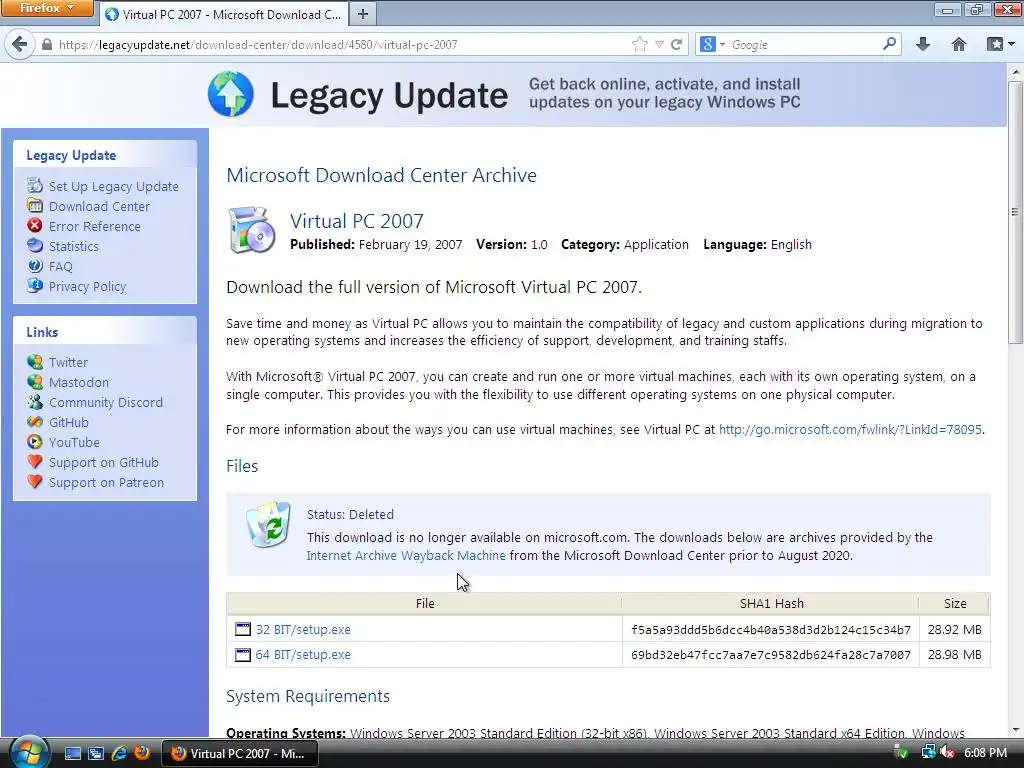Download 32 BIT/setup.exe file
The image size is (1024, 768).
point(303,630)
